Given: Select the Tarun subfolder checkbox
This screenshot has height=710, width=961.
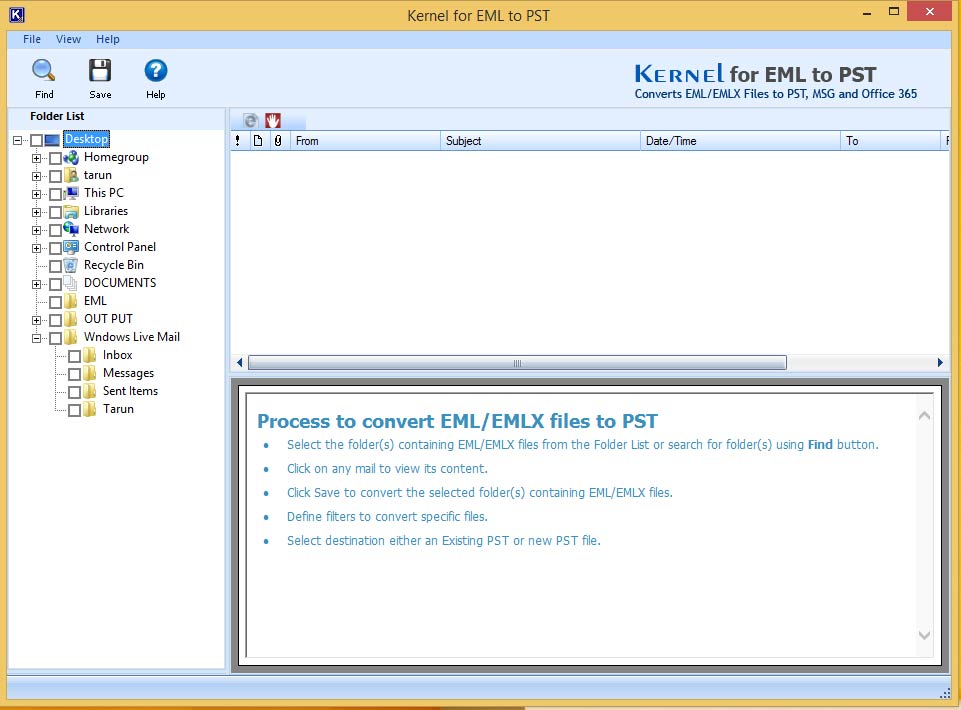Looking at the screenshot, I should pos(74,410).
